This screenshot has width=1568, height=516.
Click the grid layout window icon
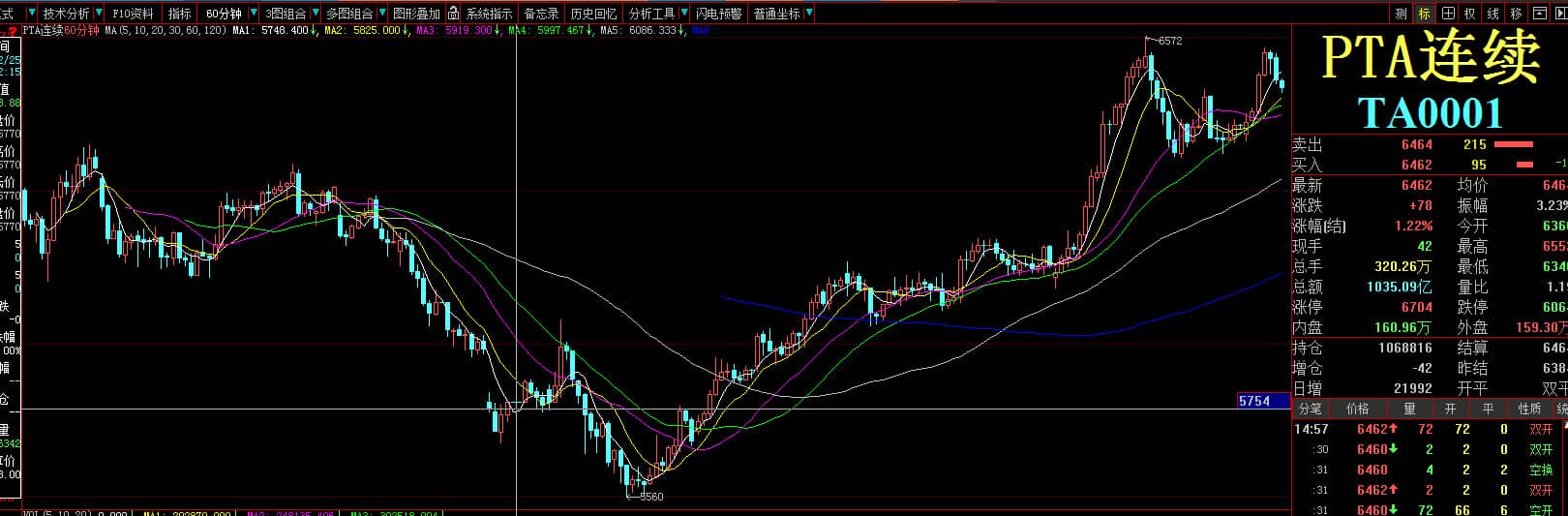coord(1447,14)
